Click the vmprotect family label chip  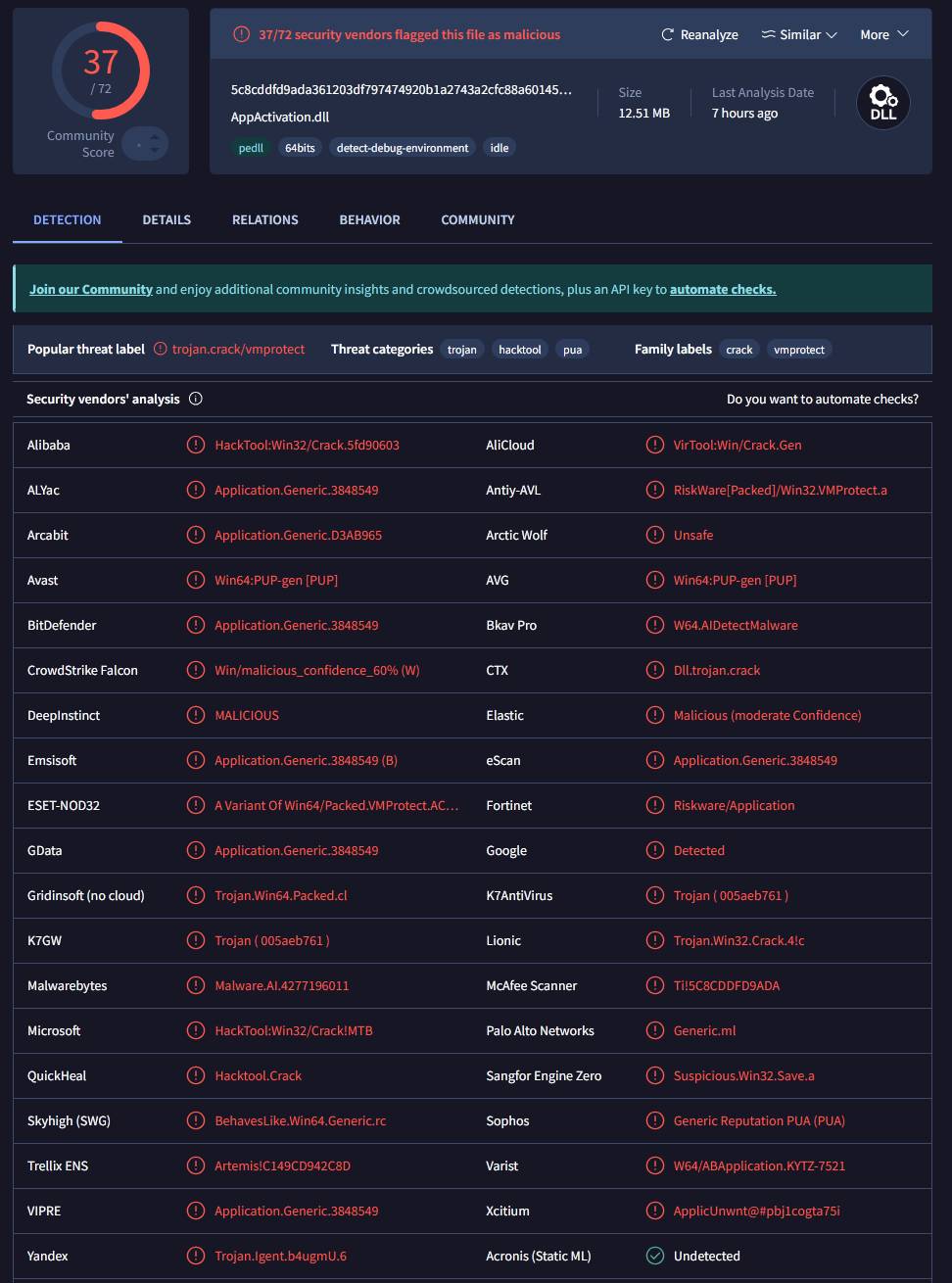pyautogui.click(x=799, y=350)
